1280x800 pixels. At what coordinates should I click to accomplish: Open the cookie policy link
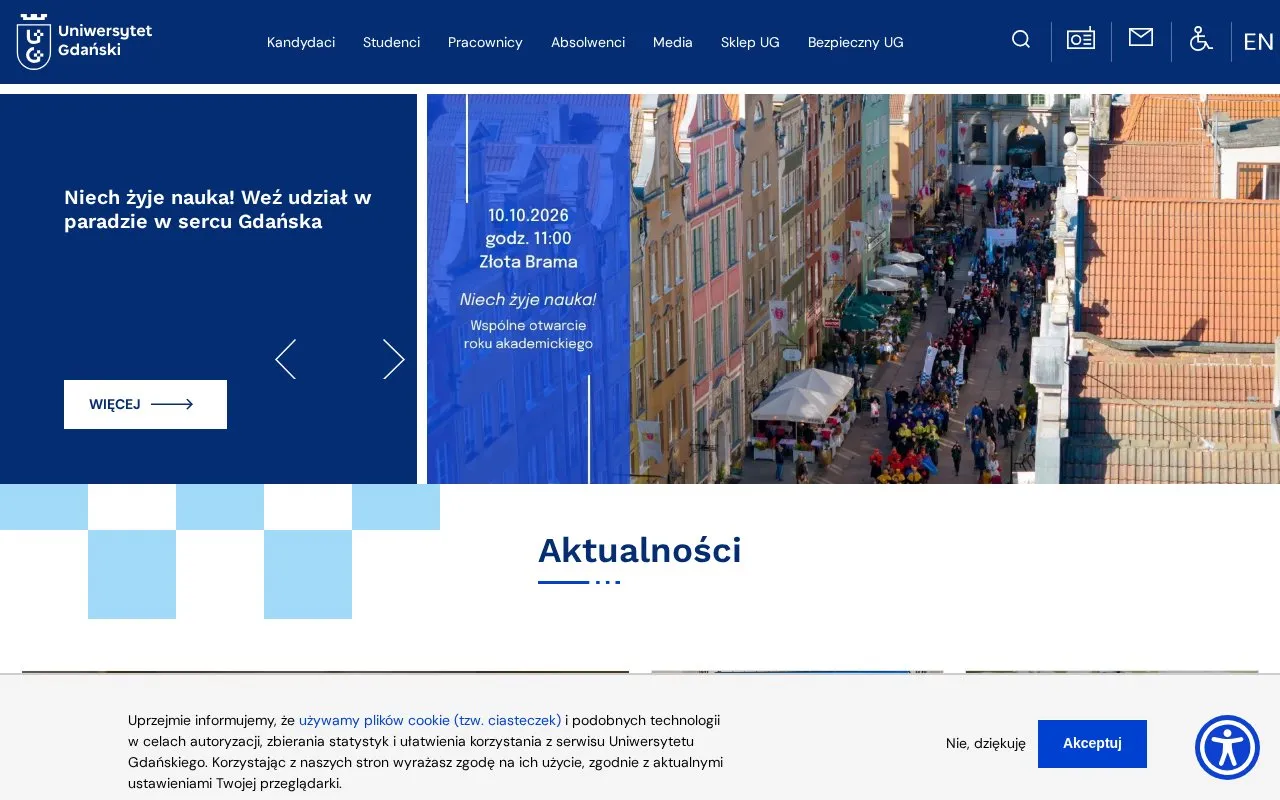[430, 720]
